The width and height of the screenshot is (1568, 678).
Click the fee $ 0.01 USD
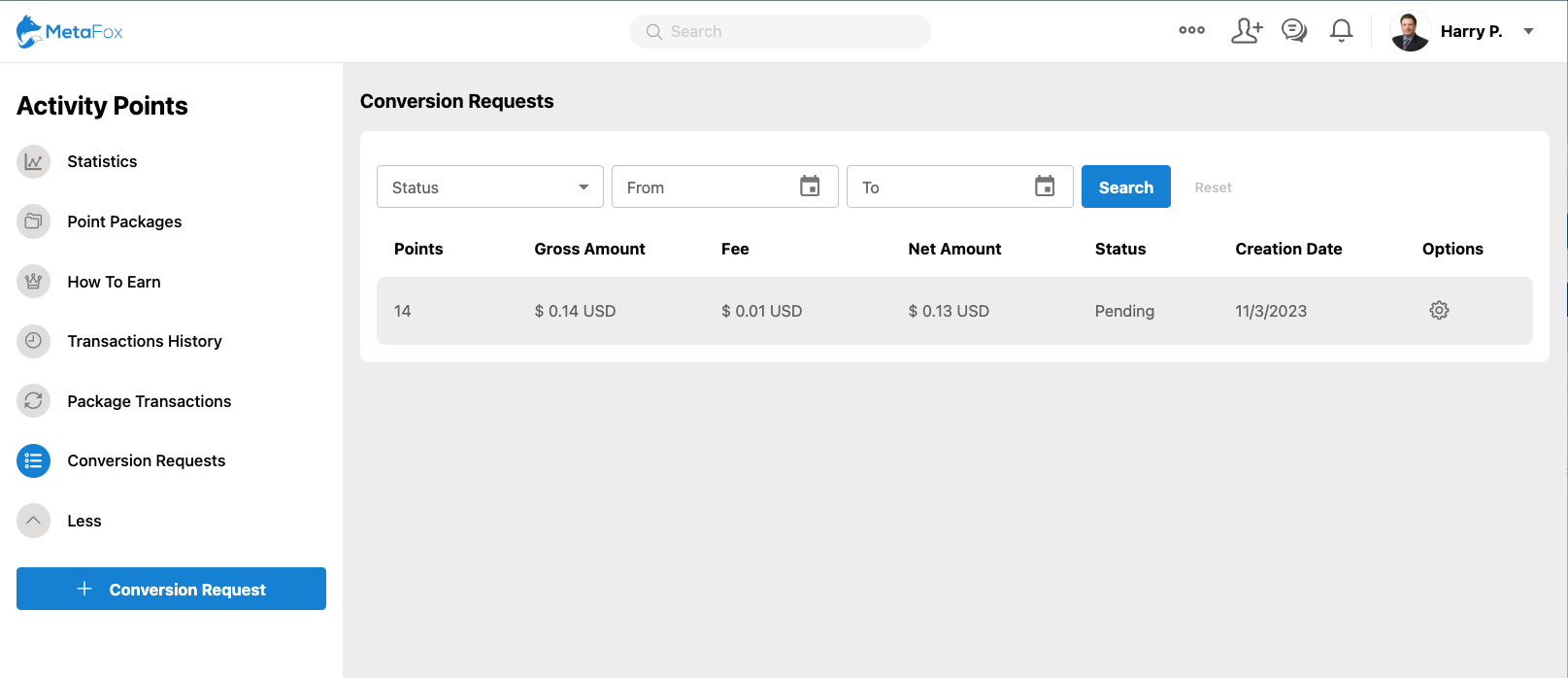pos(761,311)
